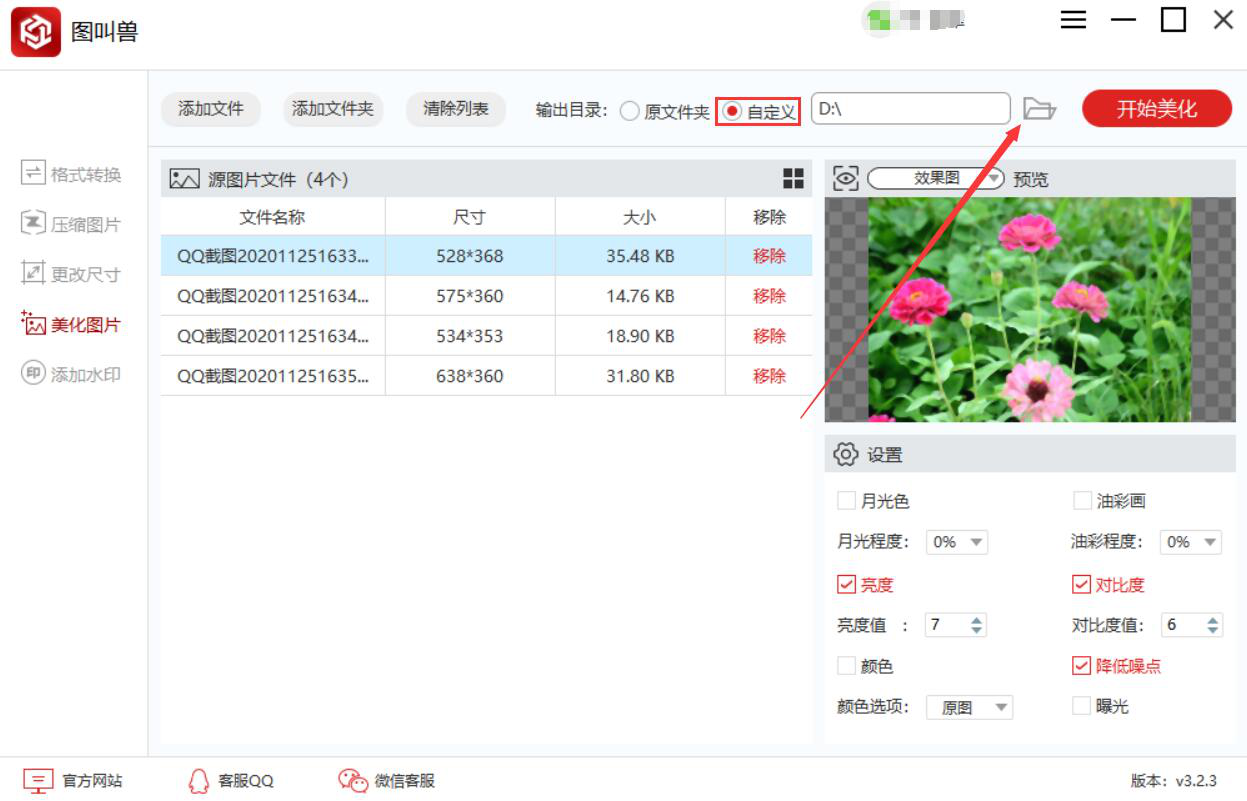Image resolution: width=1247 pixels, height=801 pixels.
Task: Remove the 534*353 file row
Action: 769,336
